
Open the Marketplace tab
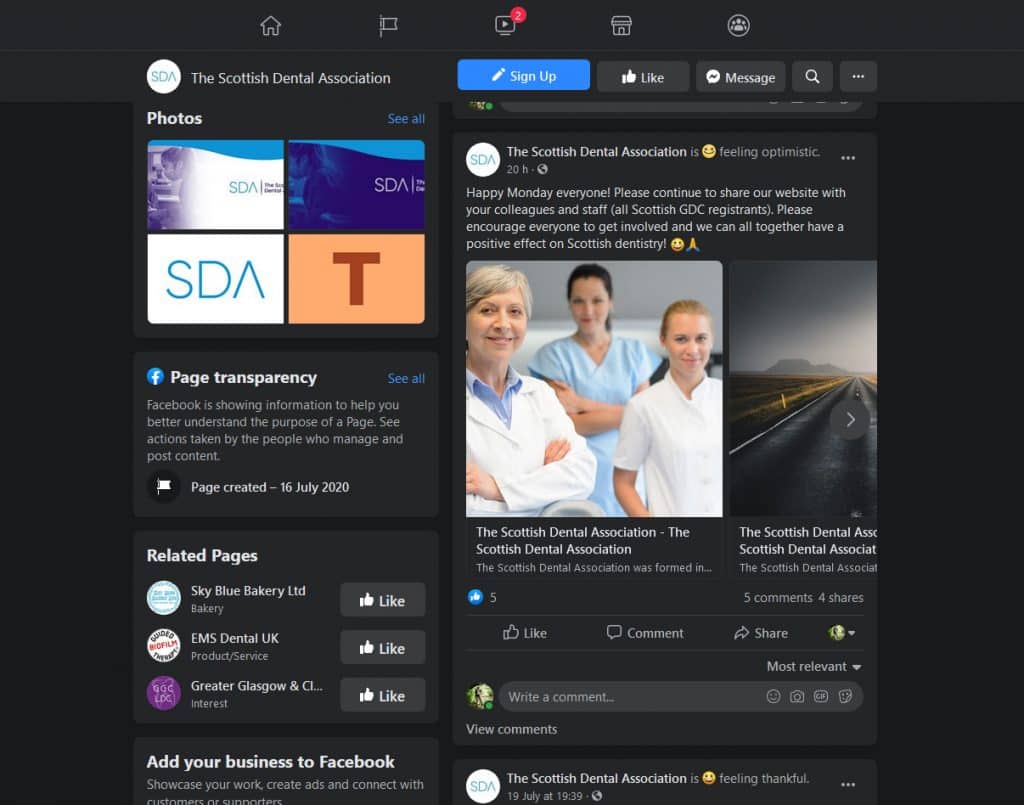pos(621,25)
